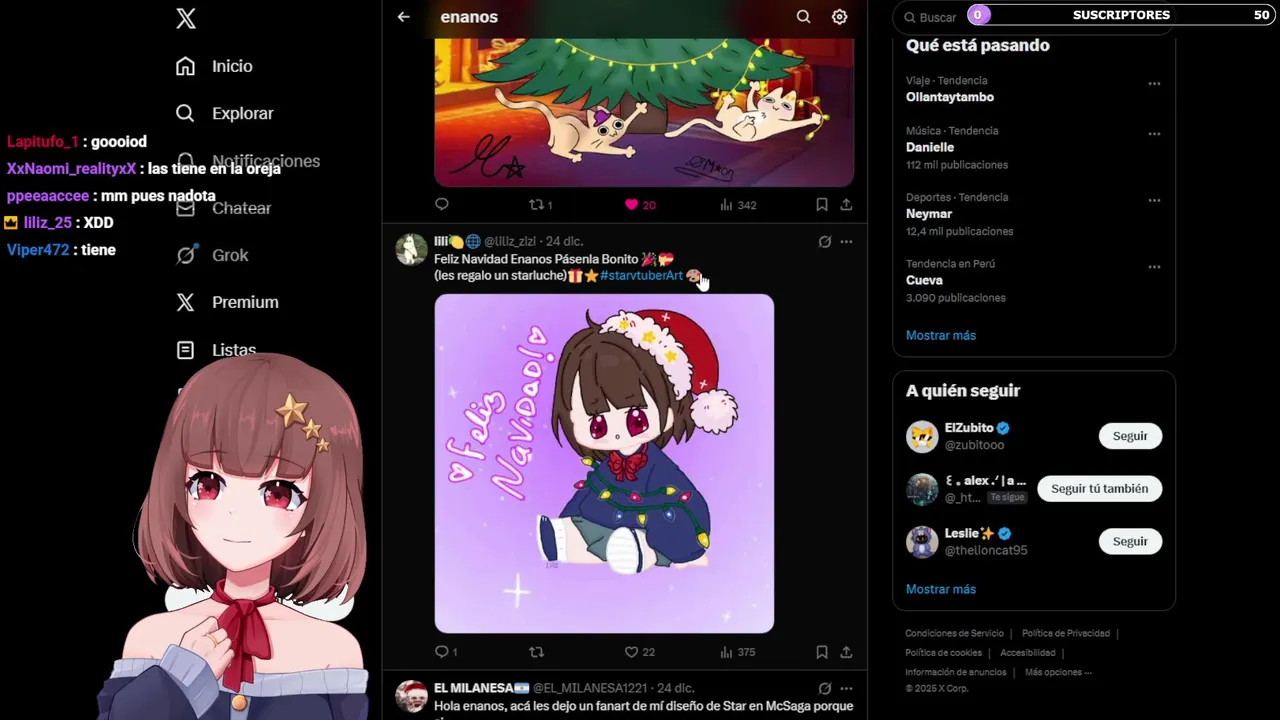Click the #starvtuberArt hashtag link
The height and width of the screenshot is (720, 1280).
click(641, 275)
